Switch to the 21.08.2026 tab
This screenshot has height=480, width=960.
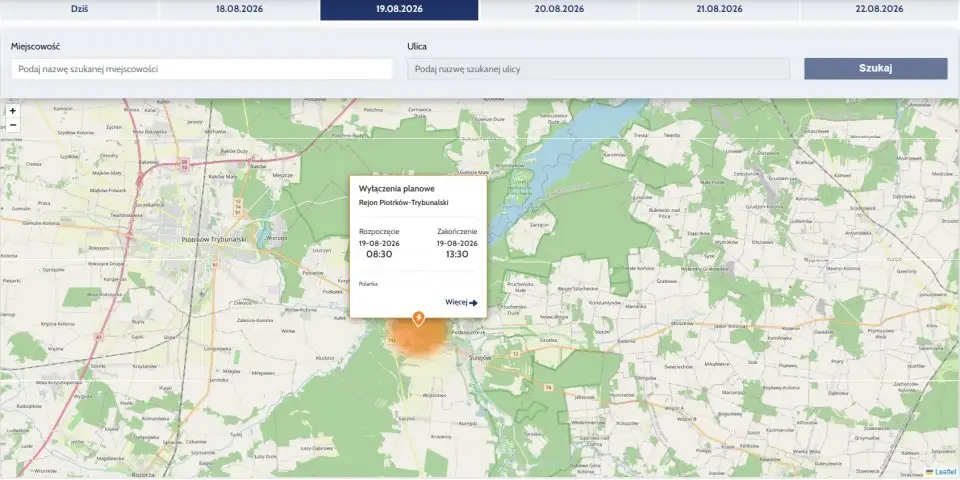pyautogui.click(x=719, y=9)
